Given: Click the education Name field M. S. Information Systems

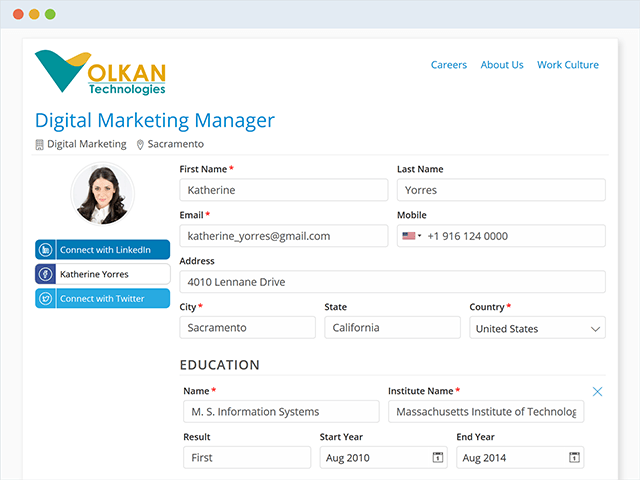Looking at the screenshot, I should [x=281, y=411].
